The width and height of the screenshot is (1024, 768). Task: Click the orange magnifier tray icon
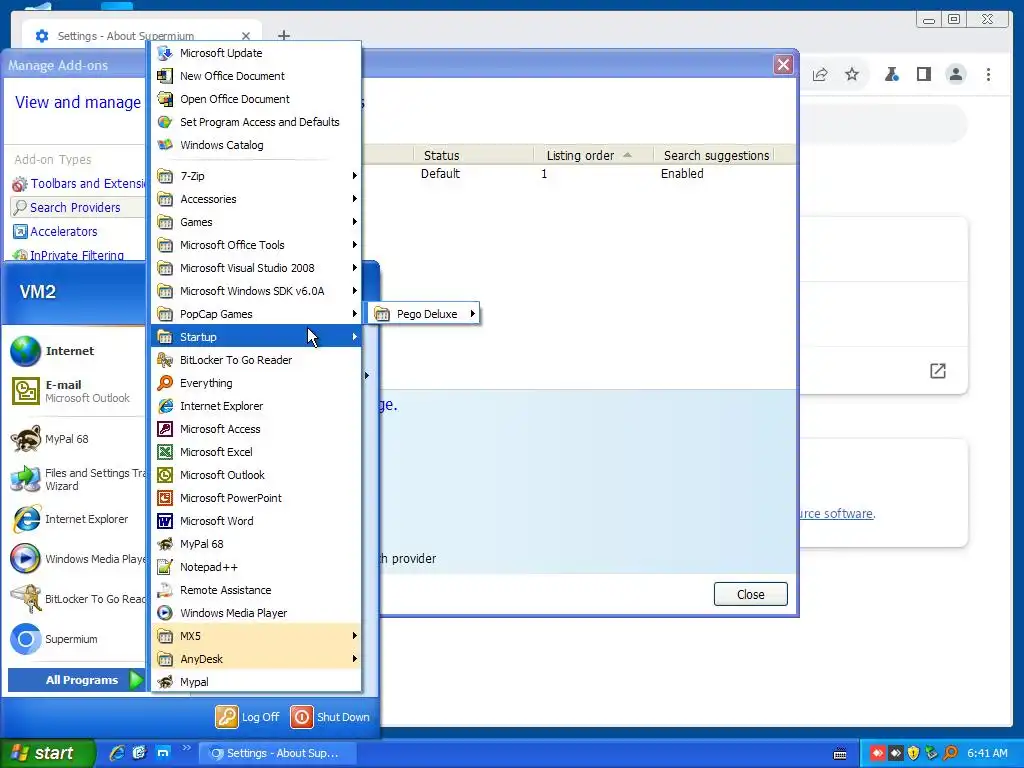(x=951, y=753)
